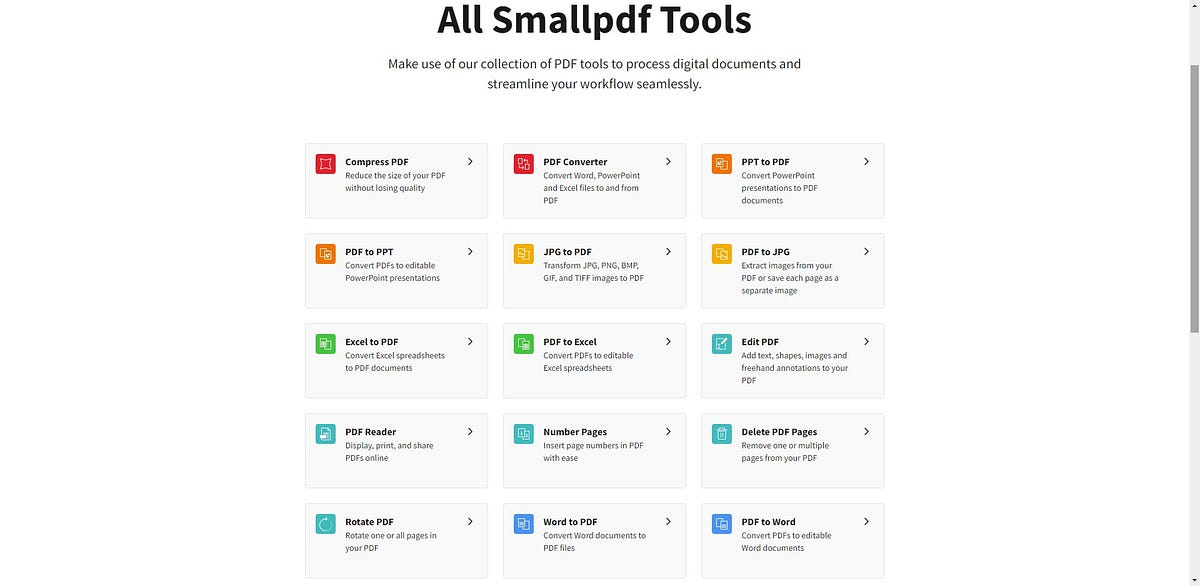Screen dimensions: 1200x586
Task: Open the PDF Converter title link
Action: point(575,162)
